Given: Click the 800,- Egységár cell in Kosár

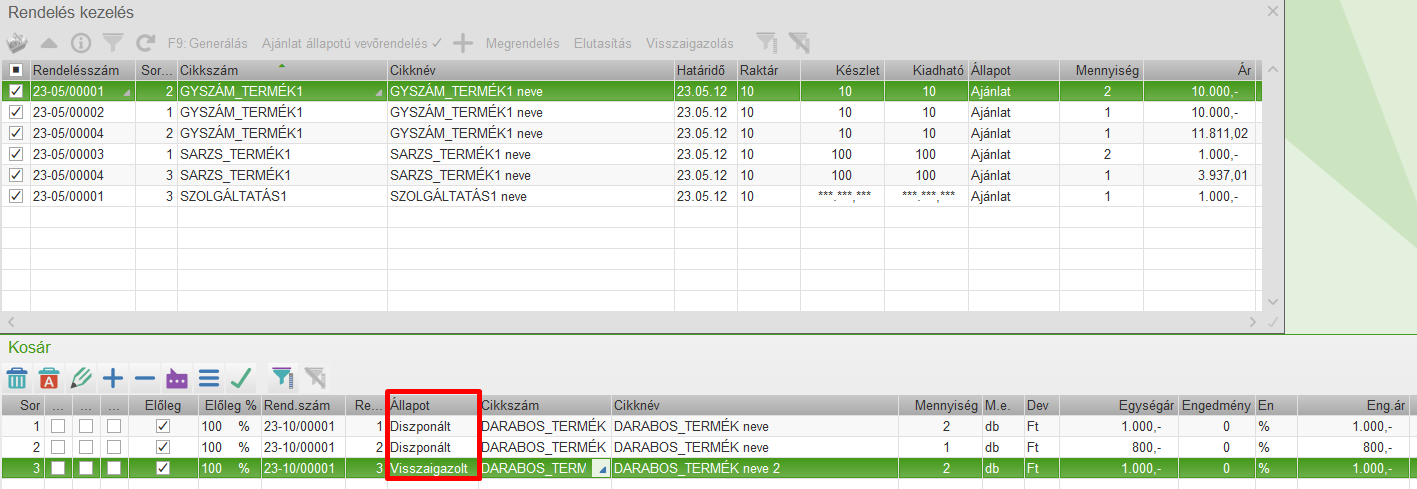Looking at the screenshot, I should 1118,447.
